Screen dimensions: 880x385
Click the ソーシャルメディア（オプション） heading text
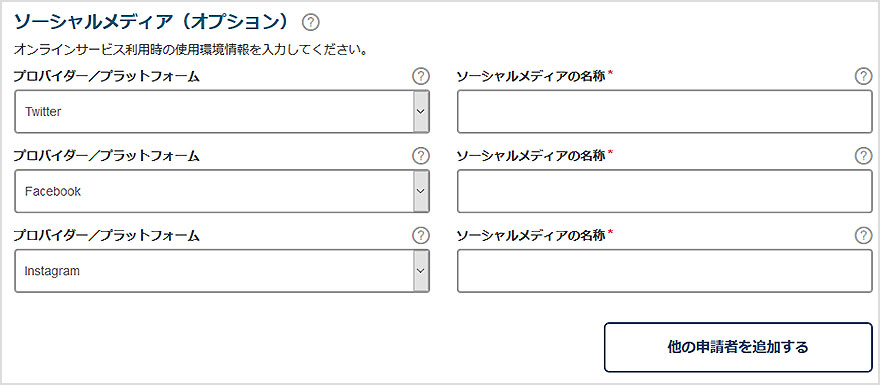point(154,22)
